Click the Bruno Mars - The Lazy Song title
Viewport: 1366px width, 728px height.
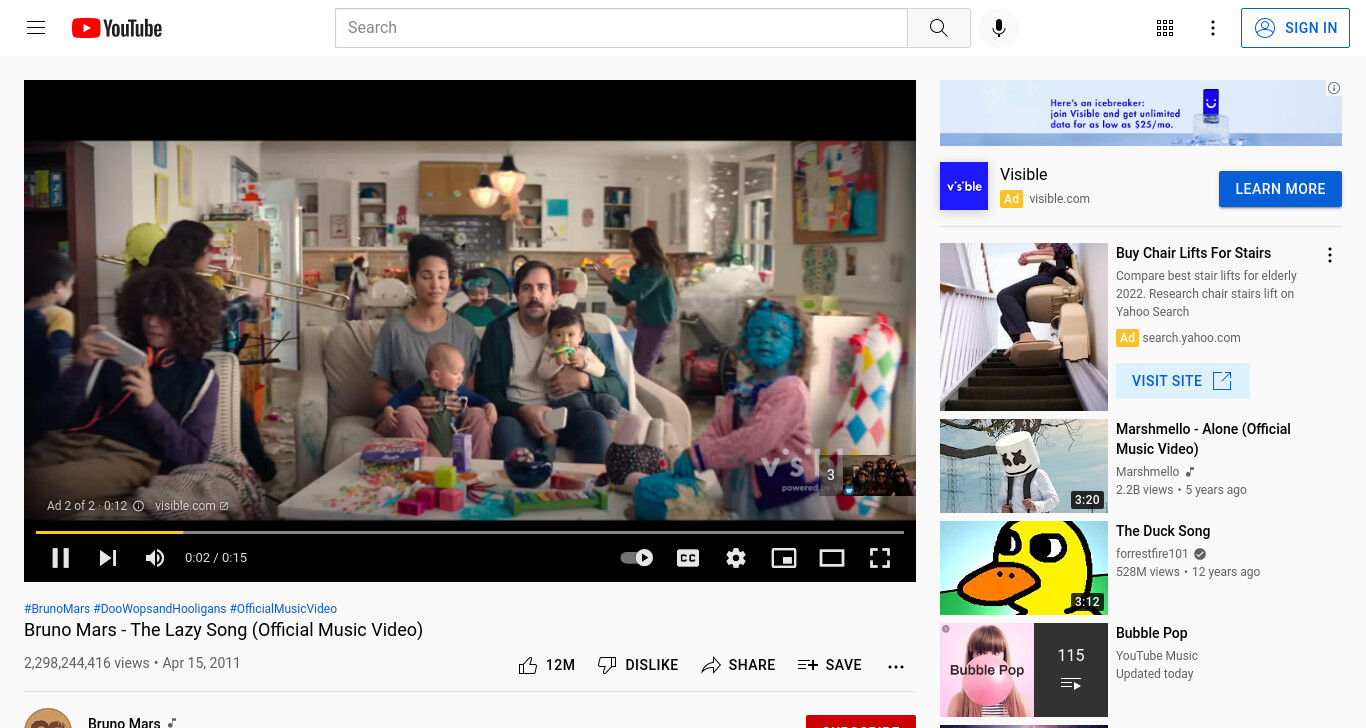pos(223,630)
